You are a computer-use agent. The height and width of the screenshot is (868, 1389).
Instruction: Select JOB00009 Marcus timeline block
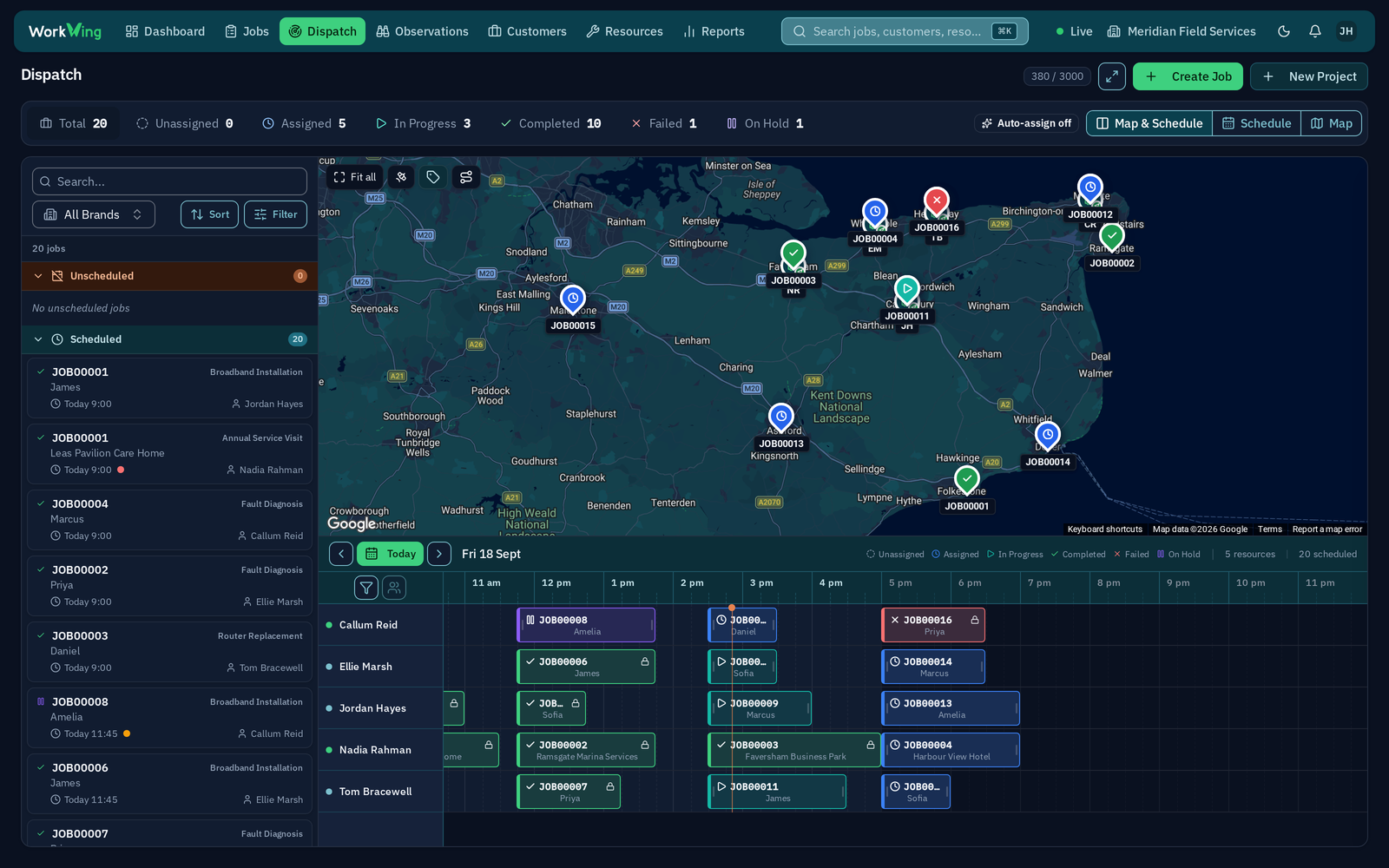(760, 708)
